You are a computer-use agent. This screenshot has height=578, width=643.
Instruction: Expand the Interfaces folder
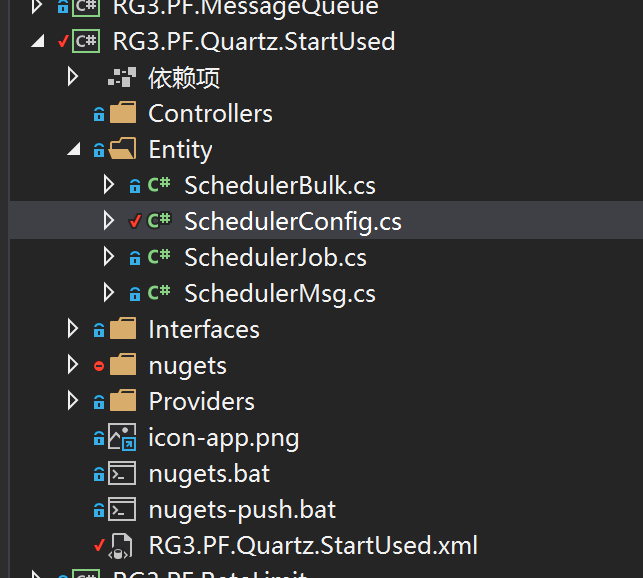coord(73,329)
